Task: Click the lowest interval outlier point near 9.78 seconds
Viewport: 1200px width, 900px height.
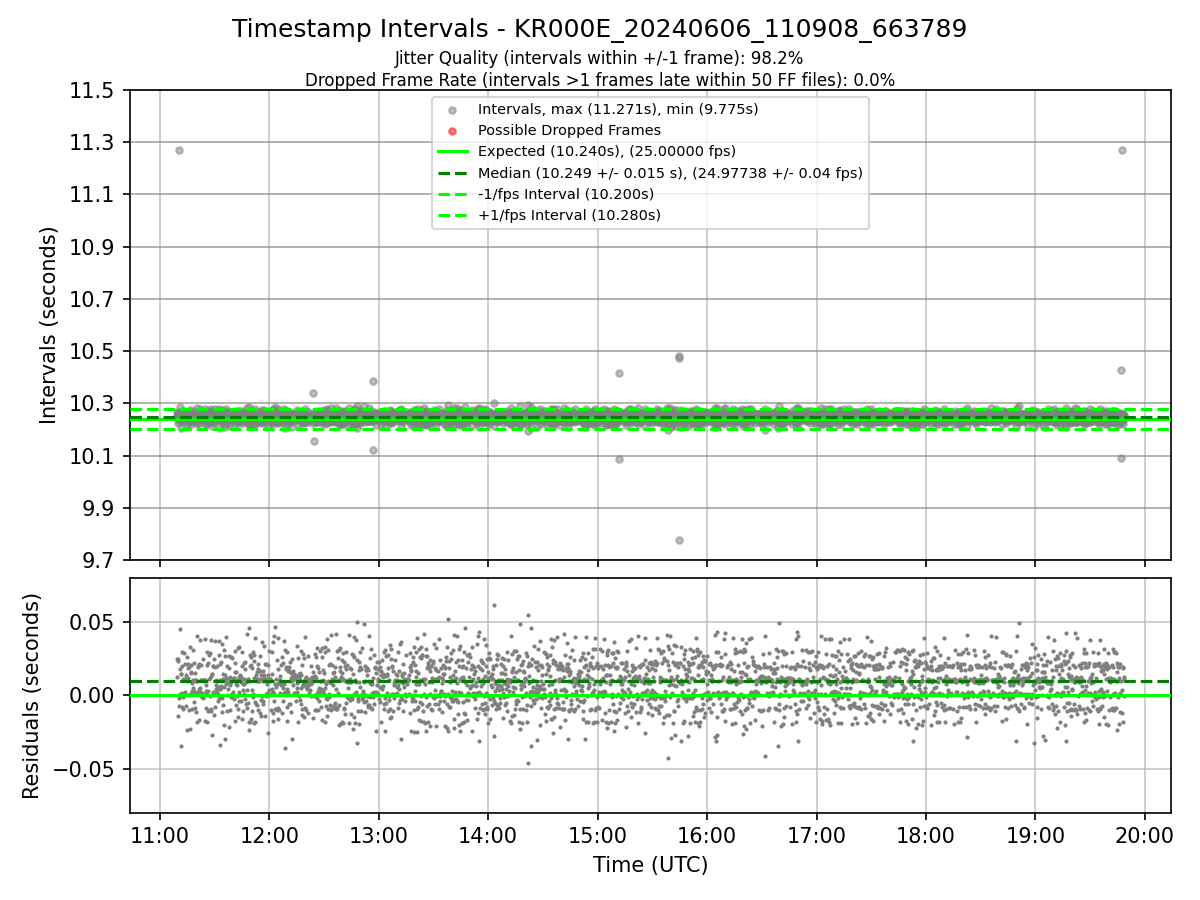Action: click(x=679, y=540)
